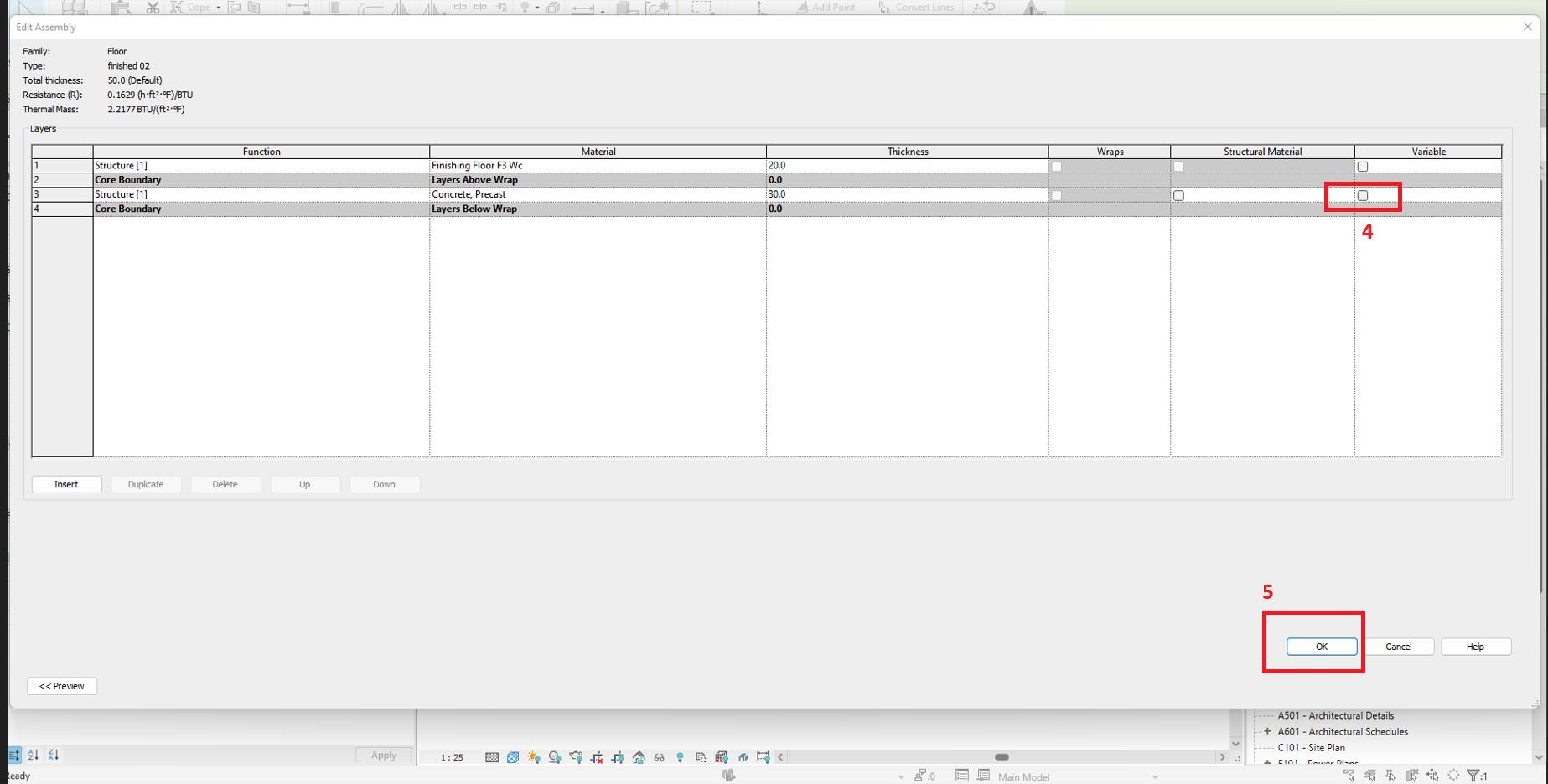Select the Finishing Floor F3 Wc material cell
1548x784 pixels.
pos(598,166)
